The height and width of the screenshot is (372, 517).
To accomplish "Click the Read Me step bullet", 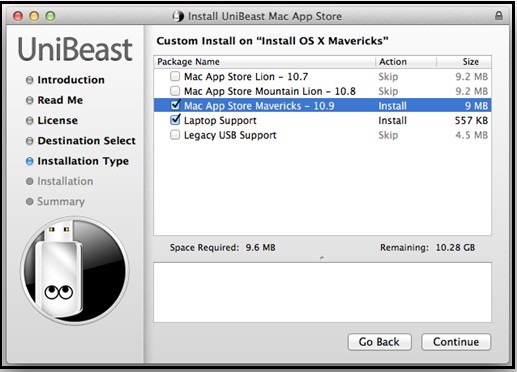I will pos(30,100).
